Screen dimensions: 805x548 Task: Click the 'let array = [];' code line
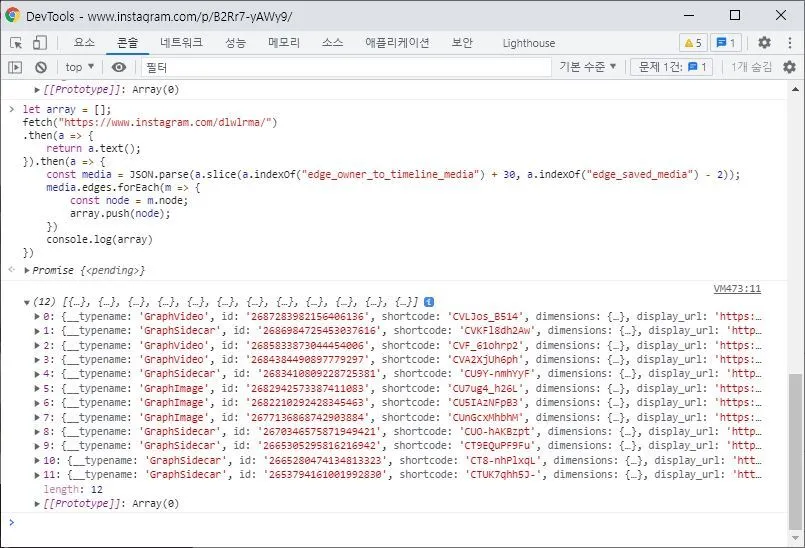(x=67, y=109)
